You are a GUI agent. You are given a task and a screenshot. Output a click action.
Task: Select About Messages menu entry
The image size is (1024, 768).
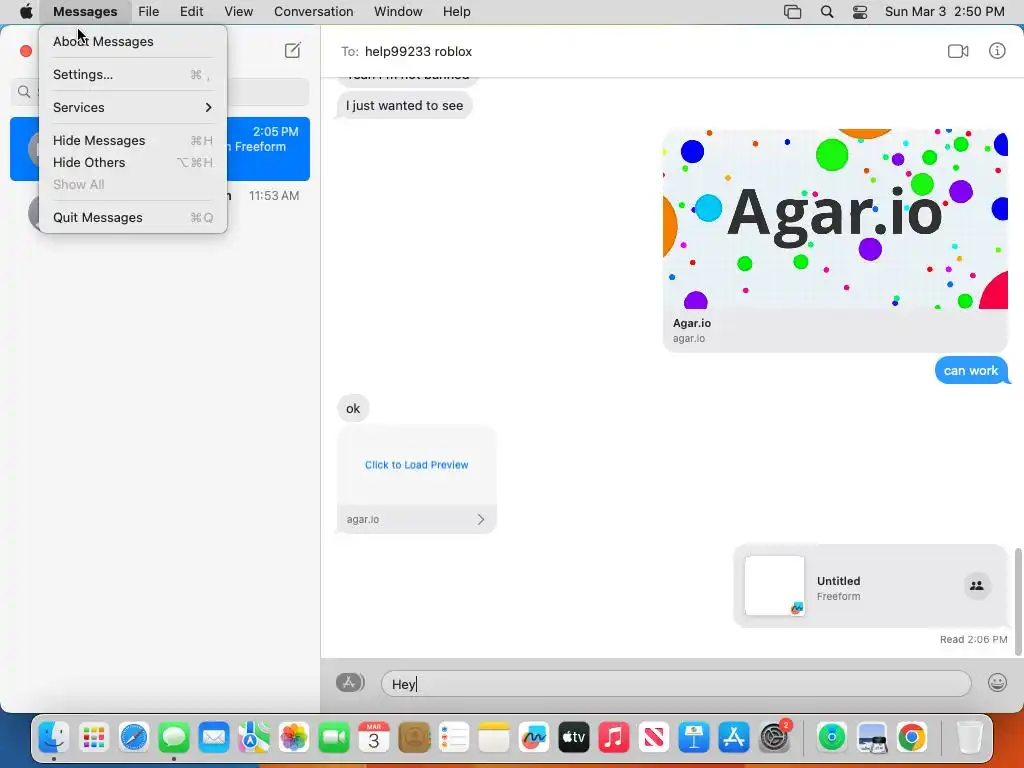[x=133, y=41]
